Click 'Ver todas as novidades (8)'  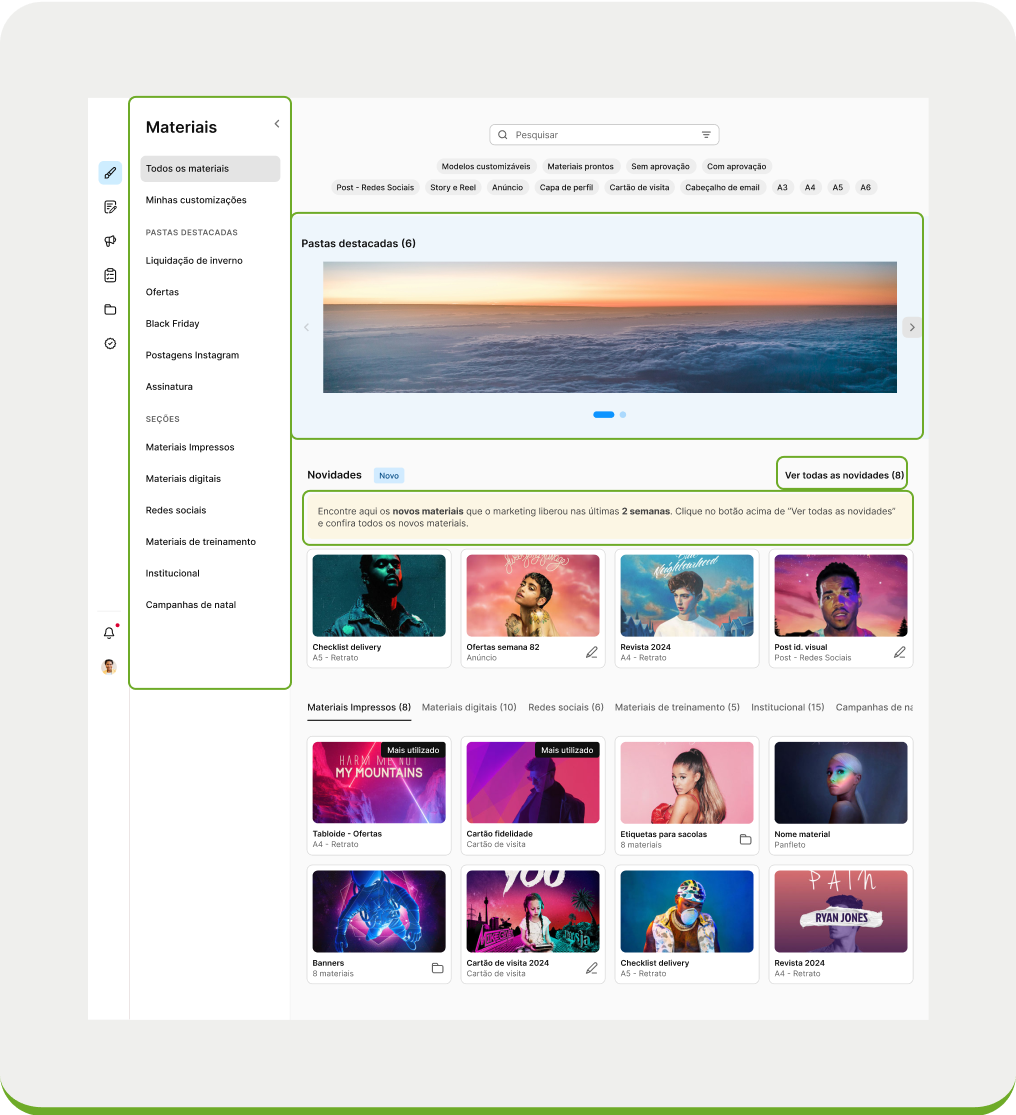(x=844, y=475)
